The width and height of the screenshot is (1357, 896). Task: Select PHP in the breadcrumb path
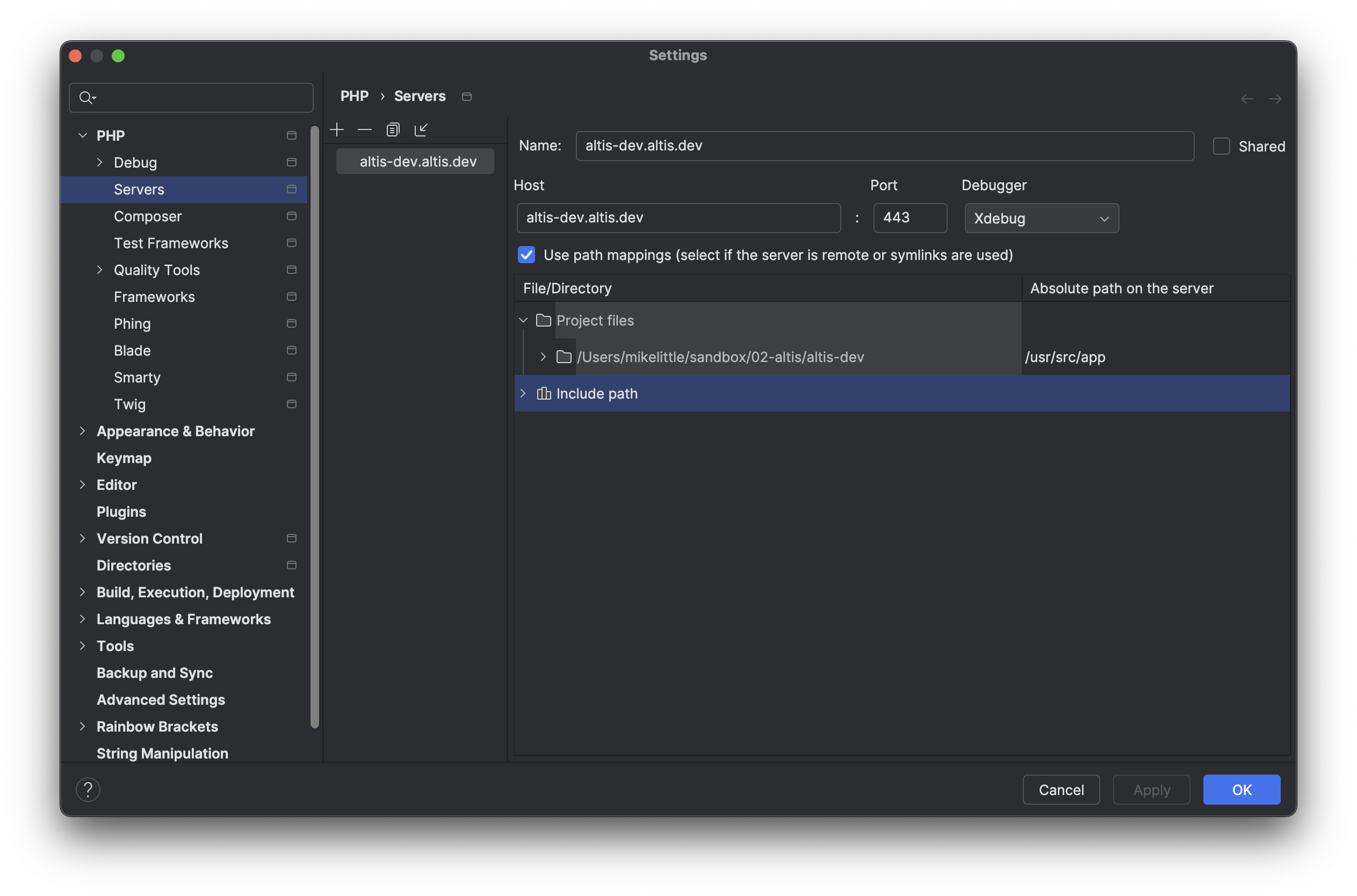tap(354, 96)
